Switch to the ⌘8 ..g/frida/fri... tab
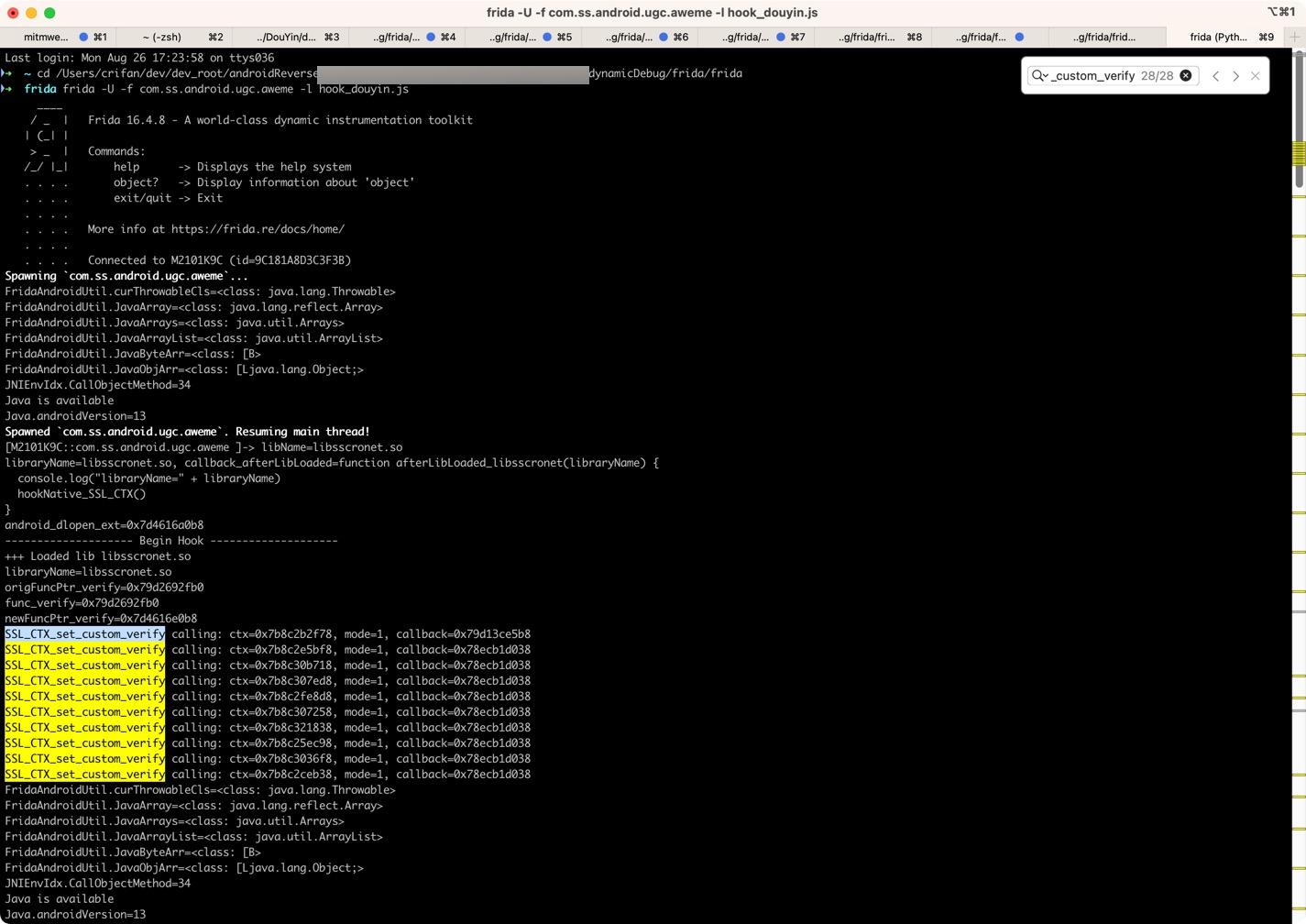The image size is (1306, 924). 872,37
